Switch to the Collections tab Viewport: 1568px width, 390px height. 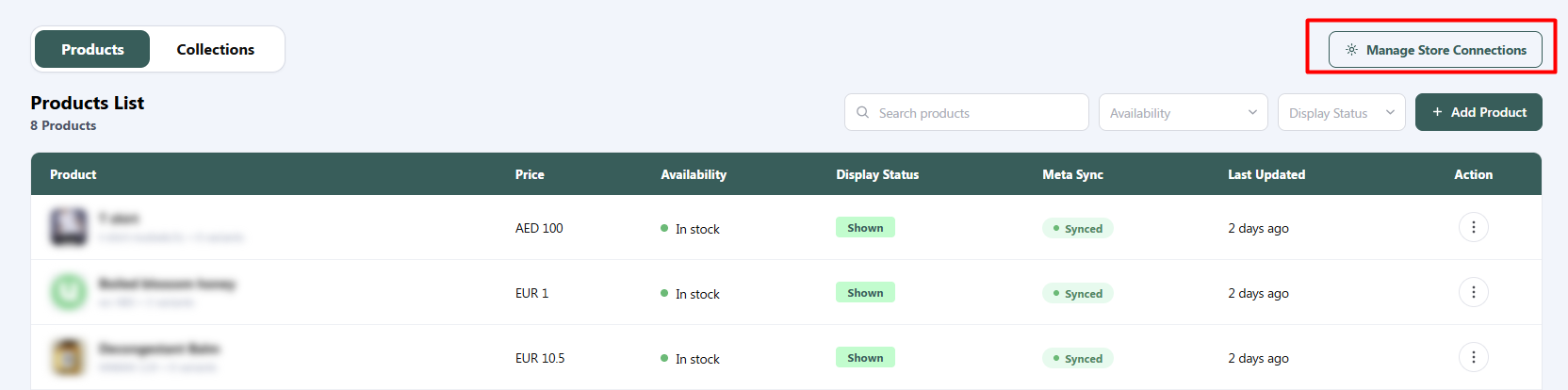pyautogui.click(x=216, y=49)
